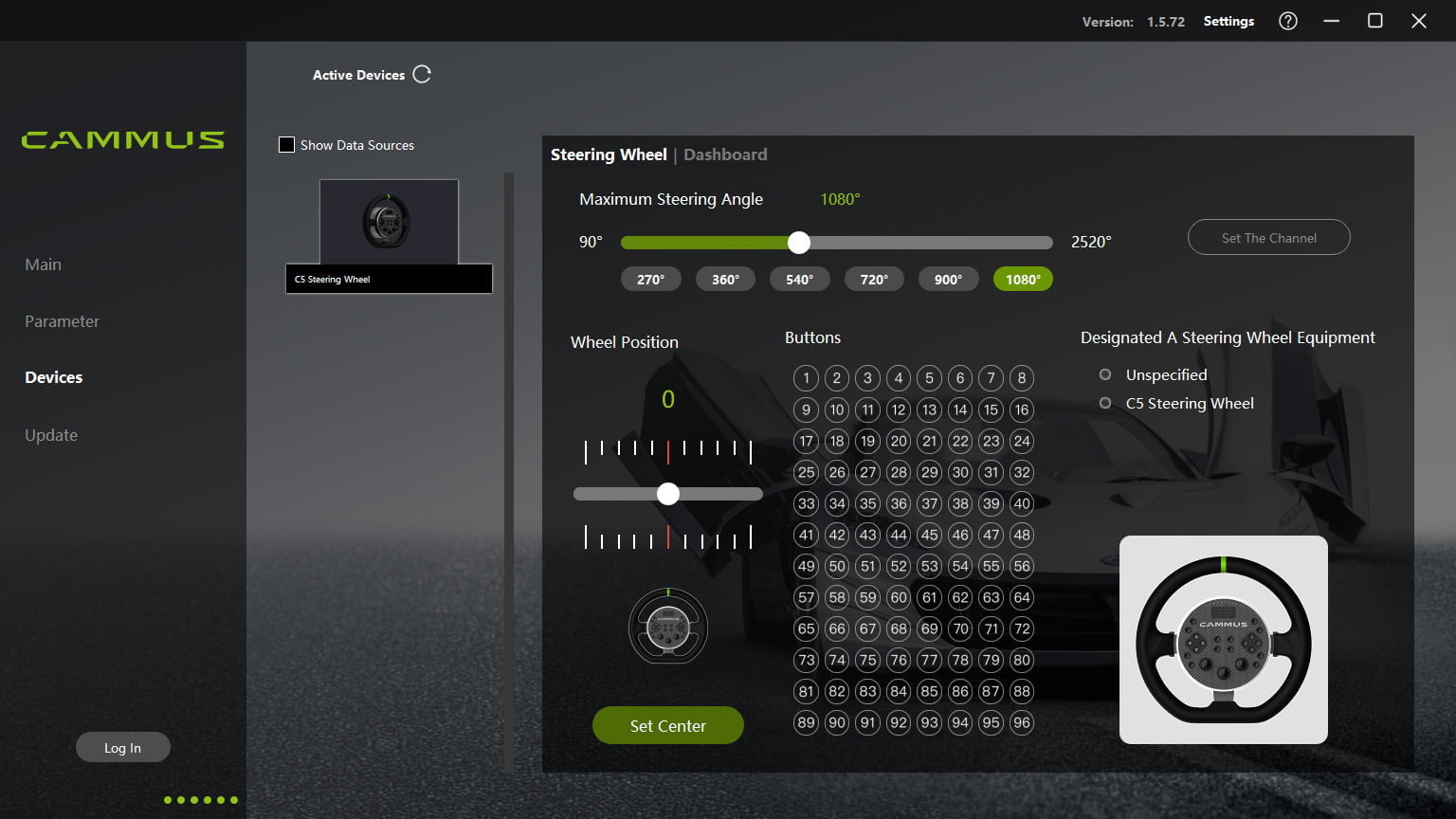
Task: Click button indicator 60
Action: [898, 597]
